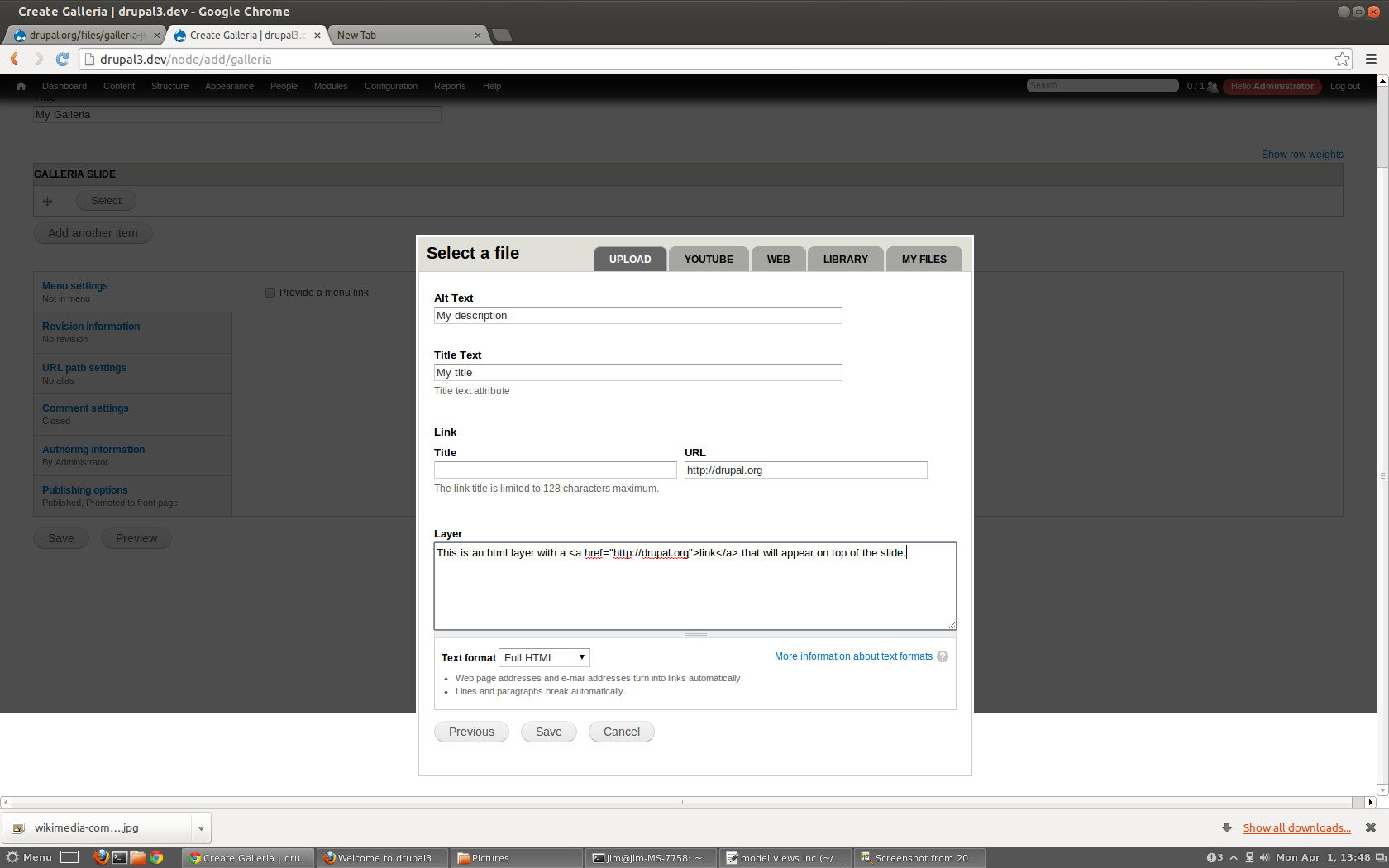Reload the page with the refresh icon

pos(62,59)
